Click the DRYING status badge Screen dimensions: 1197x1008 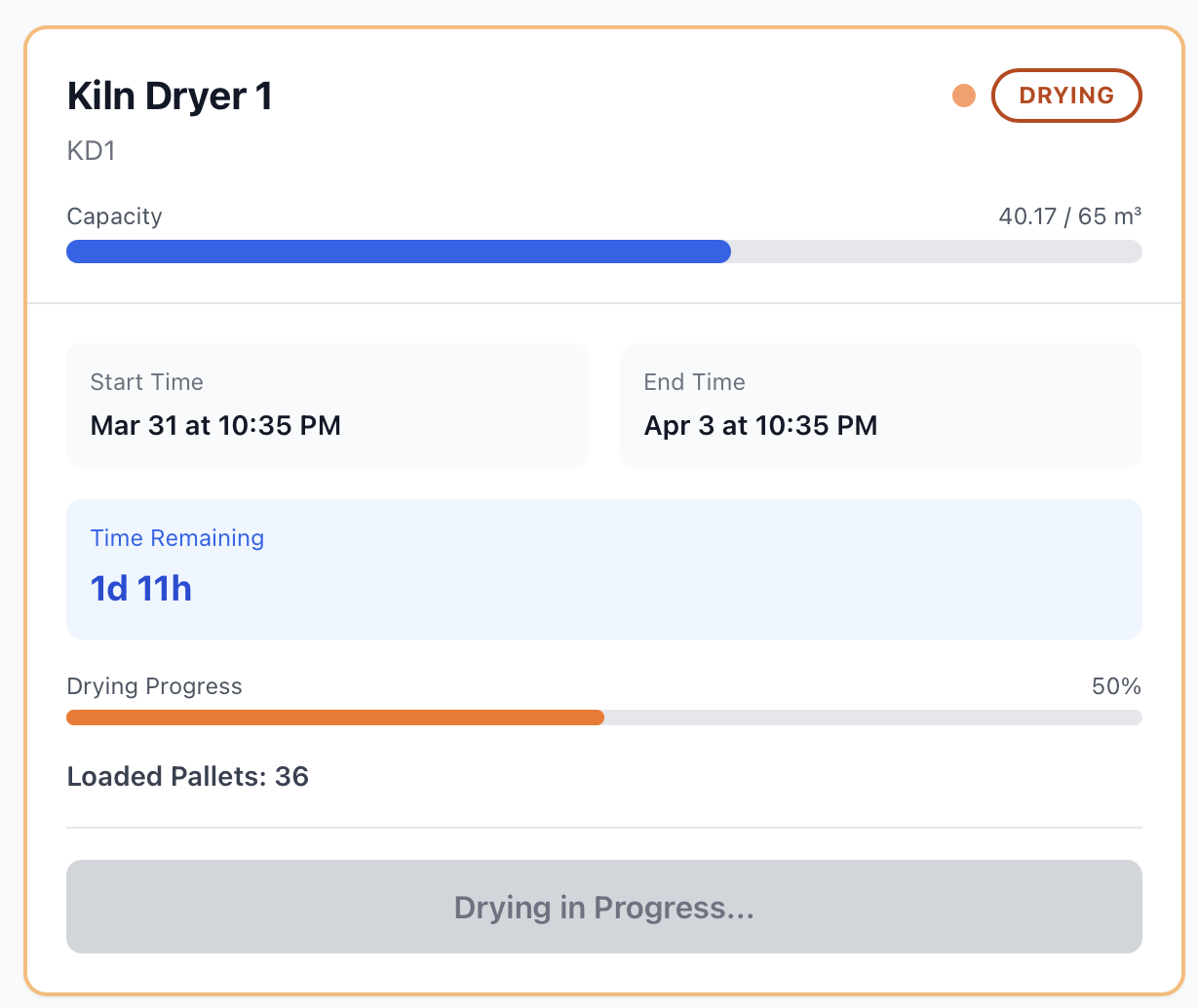1066,96
